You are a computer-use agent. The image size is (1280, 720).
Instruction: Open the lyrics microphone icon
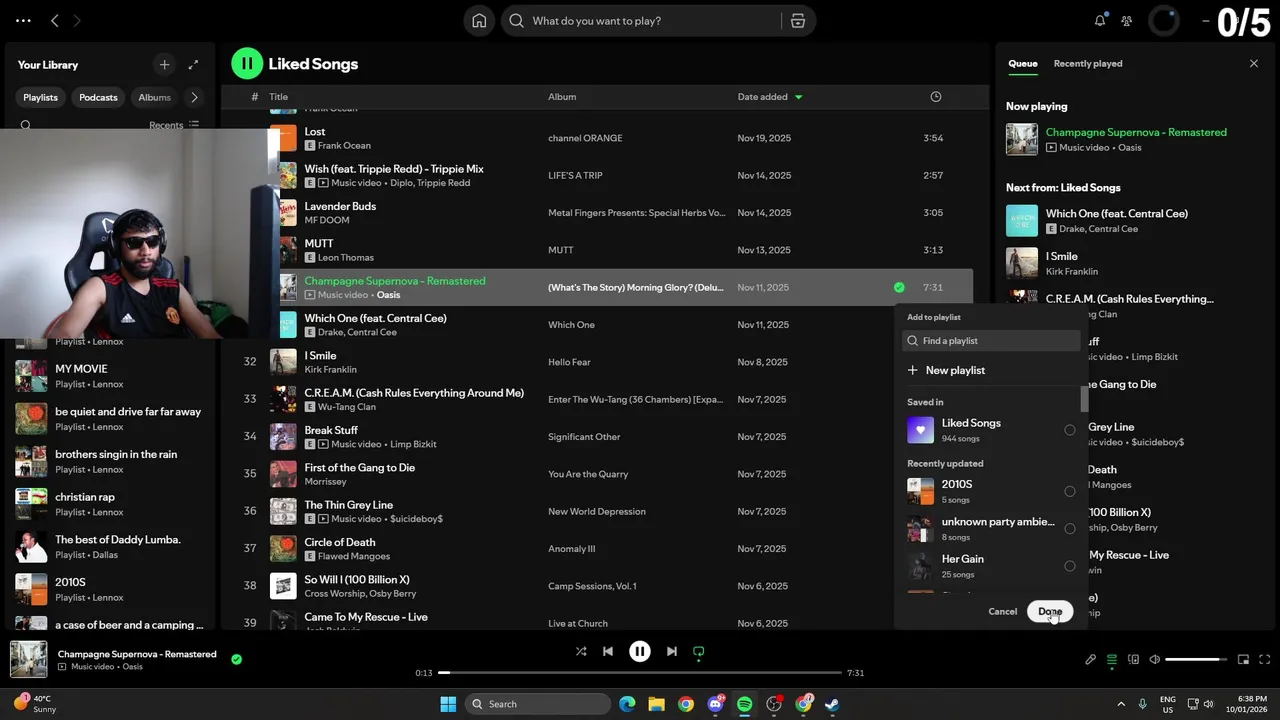point(1091,659)
